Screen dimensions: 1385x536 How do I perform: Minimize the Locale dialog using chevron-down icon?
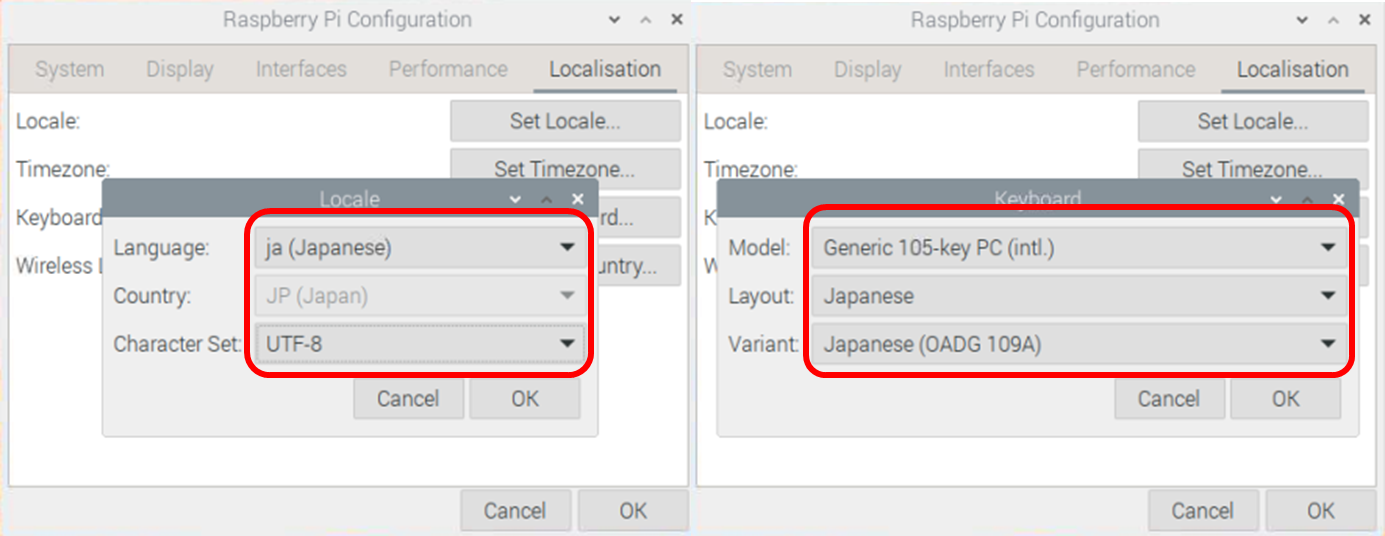pyautogui.click(x=515, y=199)
